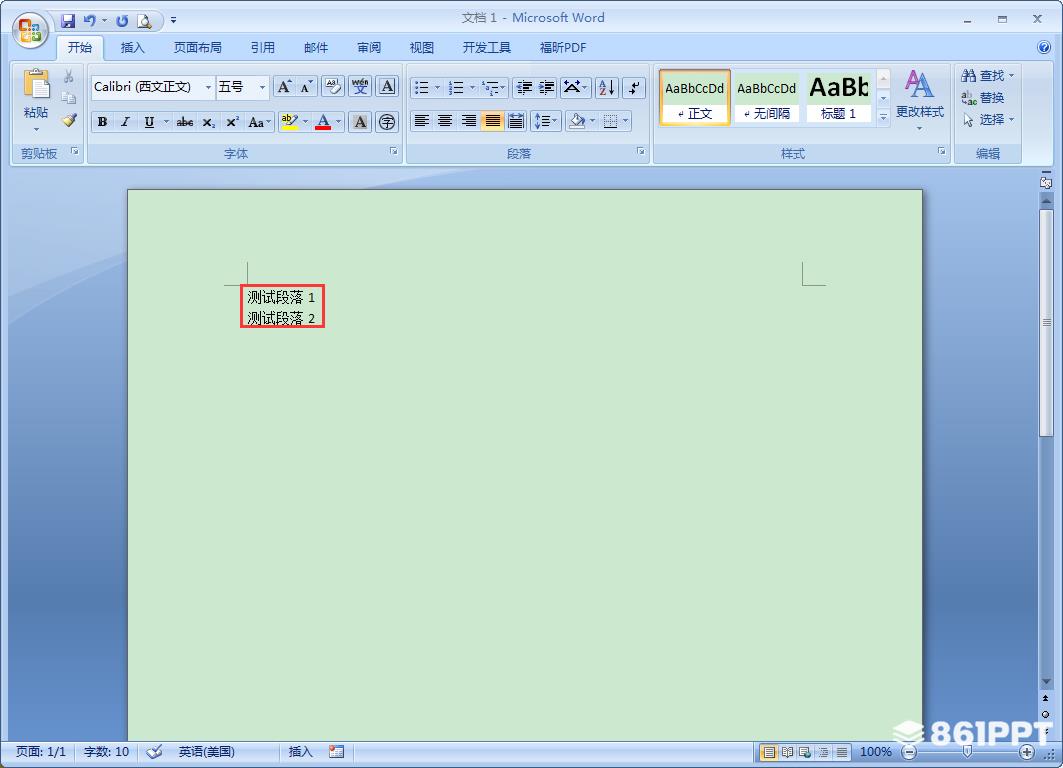
Task: Open the 审阅 review tab
Action: (x=369, y=47)
